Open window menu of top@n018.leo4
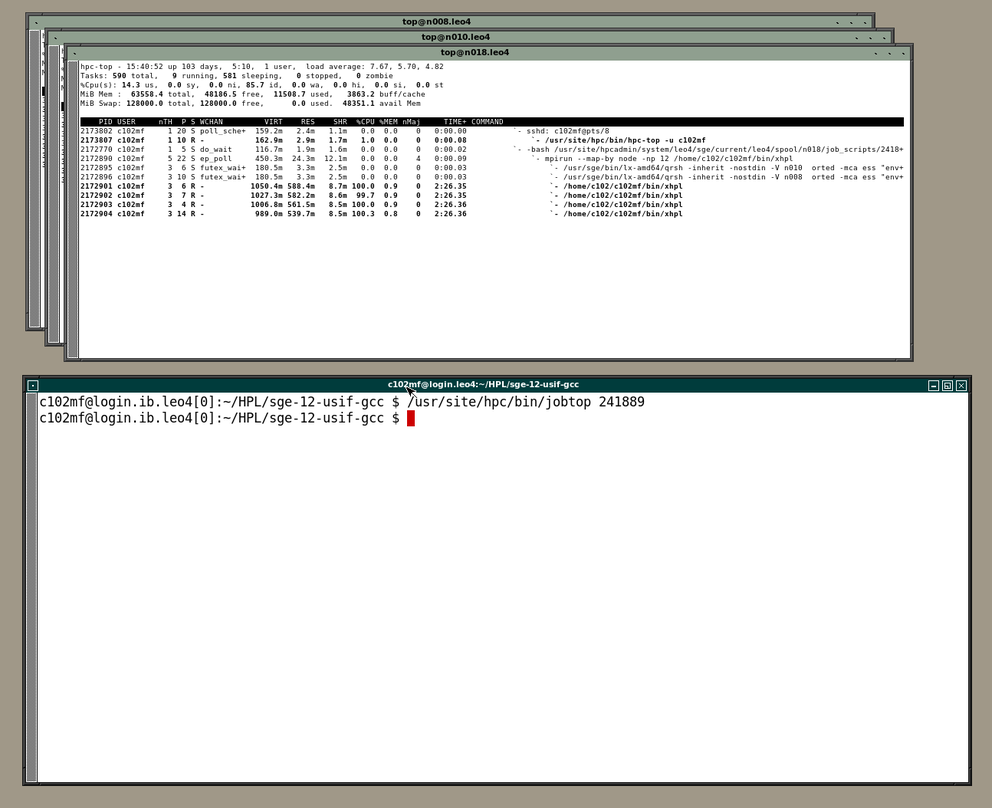 73,53
